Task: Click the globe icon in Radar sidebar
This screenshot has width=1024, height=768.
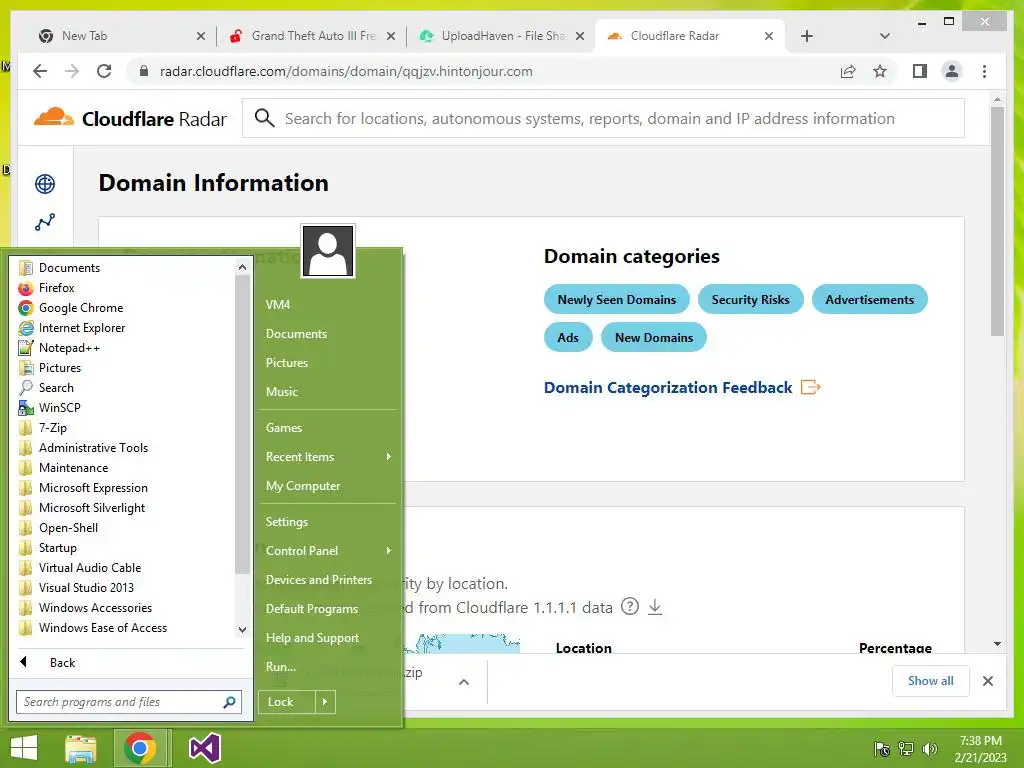Action: coord(45,184)
